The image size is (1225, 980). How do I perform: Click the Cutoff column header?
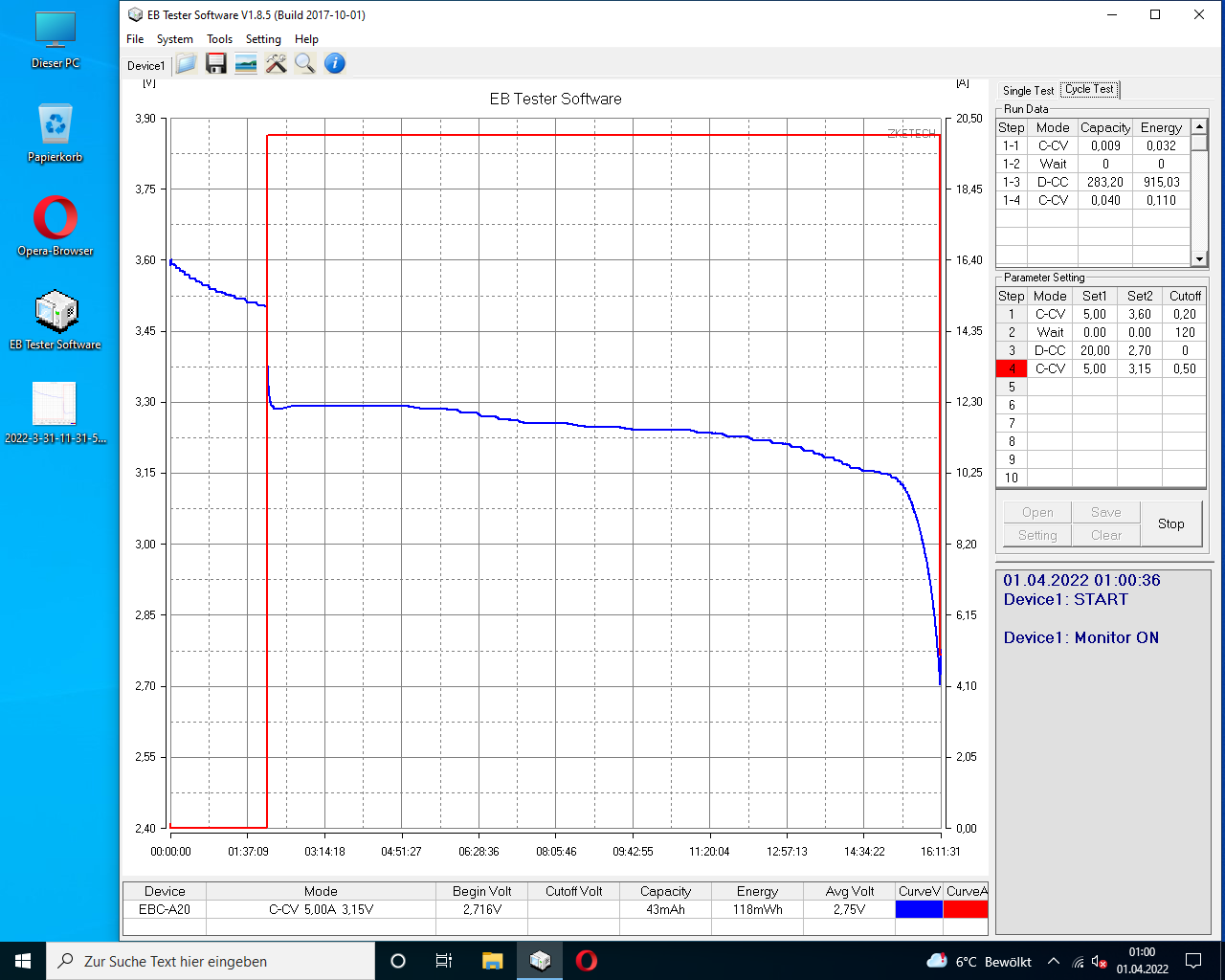pyautogui.click(x=1185, y=296)
